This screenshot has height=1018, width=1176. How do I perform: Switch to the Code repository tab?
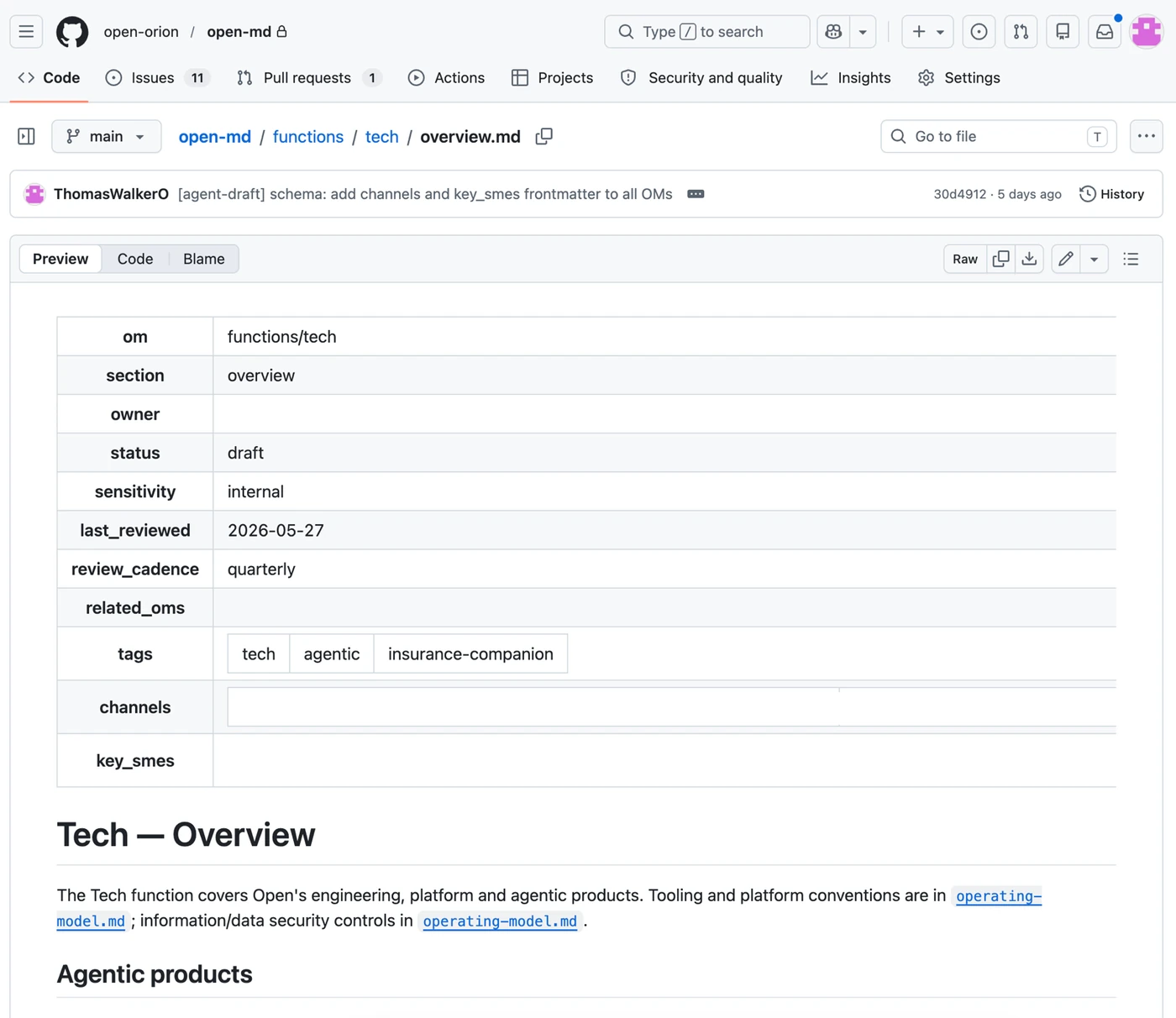tap(49, 77)
